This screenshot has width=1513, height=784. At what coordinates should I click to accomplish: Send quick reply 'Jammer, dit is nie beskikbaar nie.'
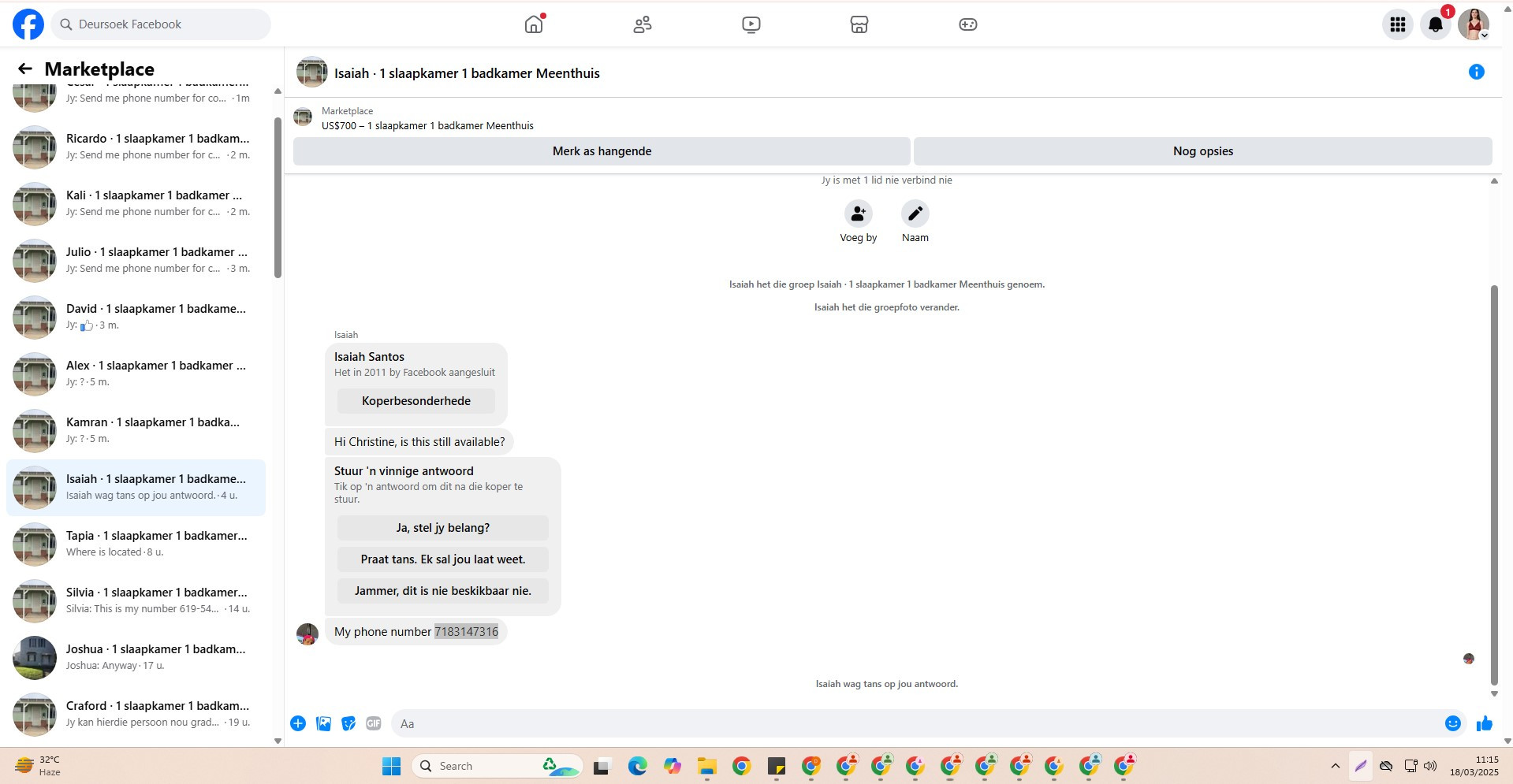[443, 591]
